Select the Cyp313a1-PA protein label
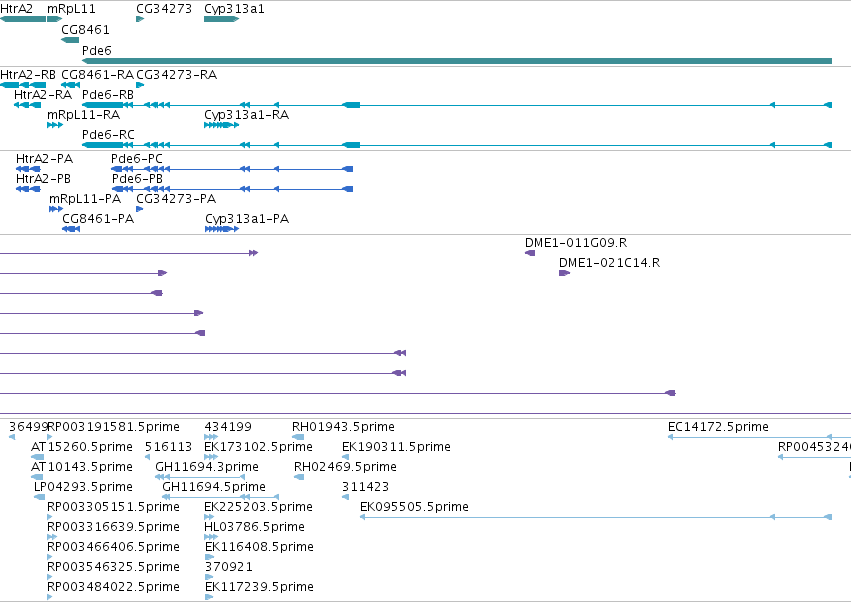 (247, 219)
